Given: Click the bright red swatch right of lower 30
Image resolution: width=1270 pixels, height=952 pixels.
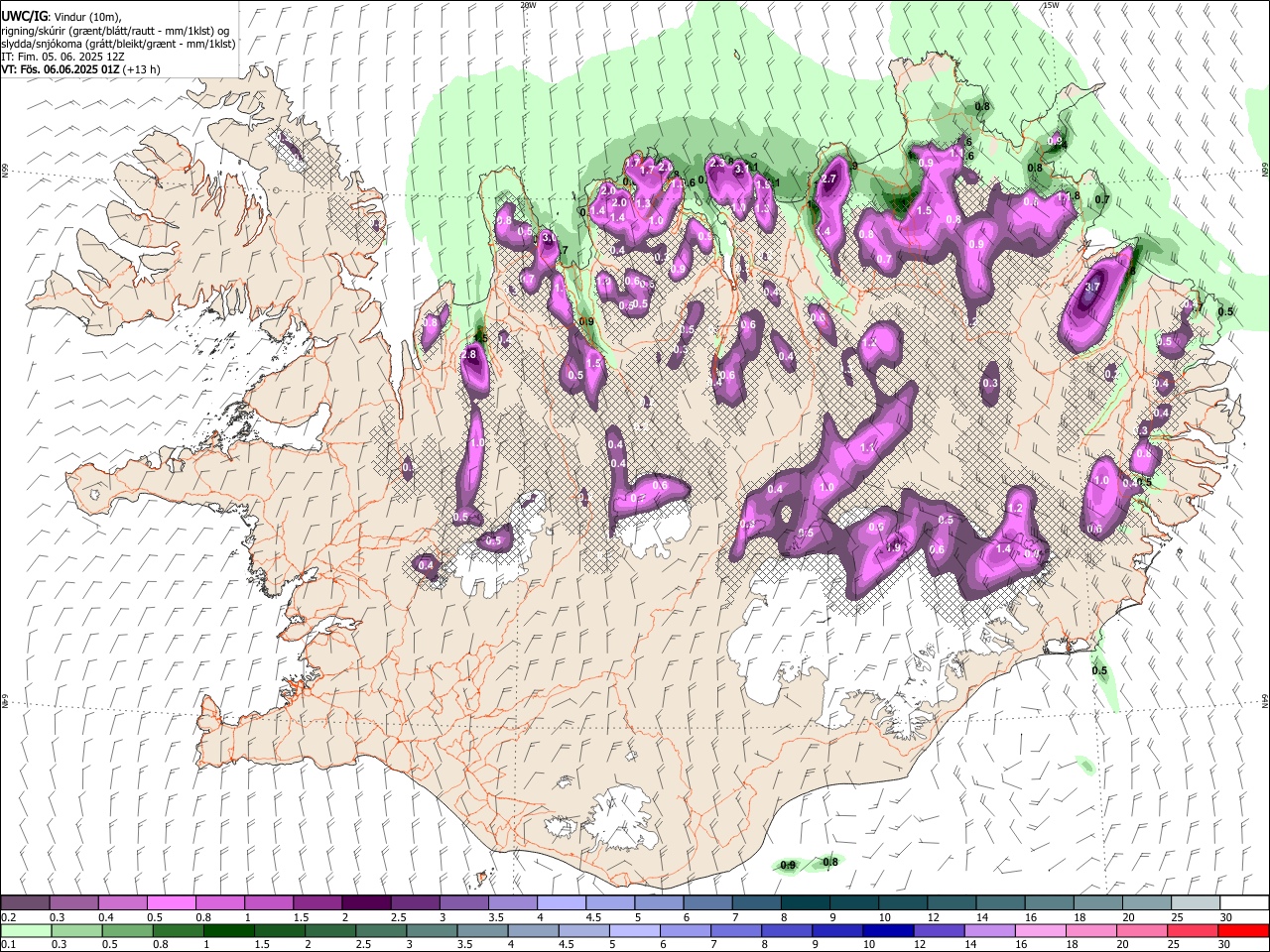Looking at the screenshot, I should tap(1242, 930).
